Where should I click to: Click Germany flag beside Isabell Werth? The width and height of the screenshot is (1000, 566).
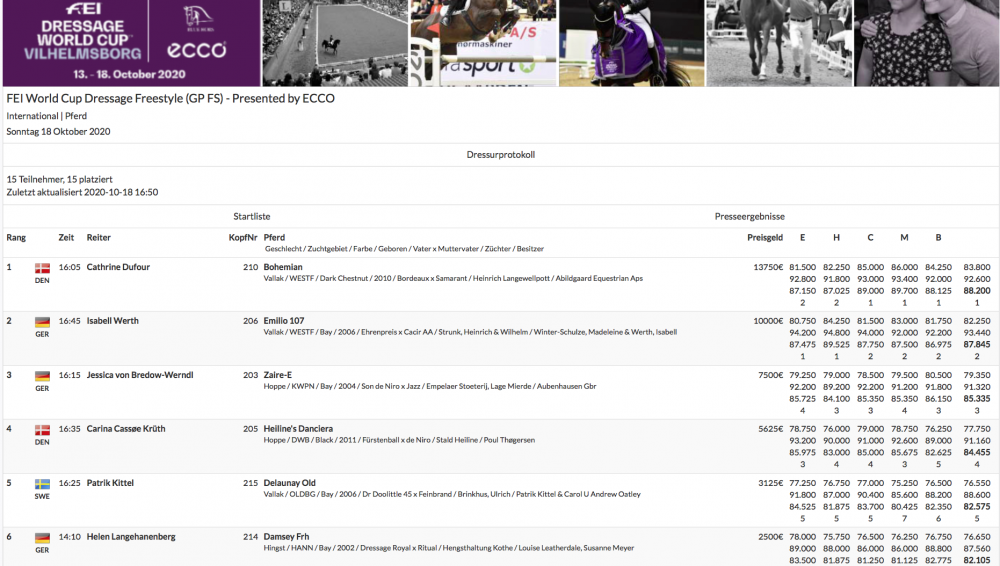[x=42, y=322]
